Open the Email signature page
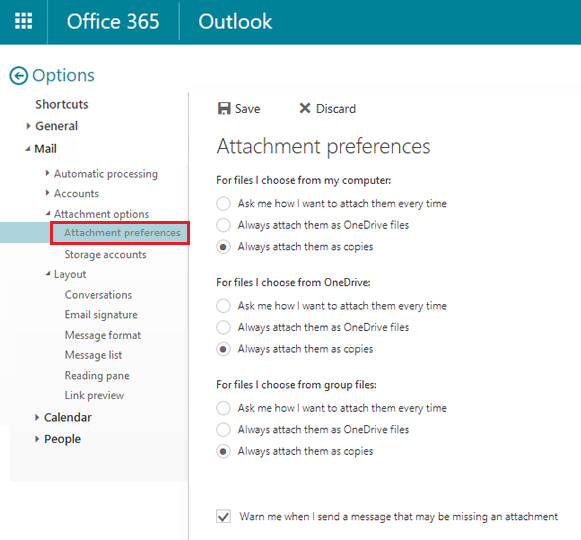Screen dimensions: 581x540 pos(101,315)
